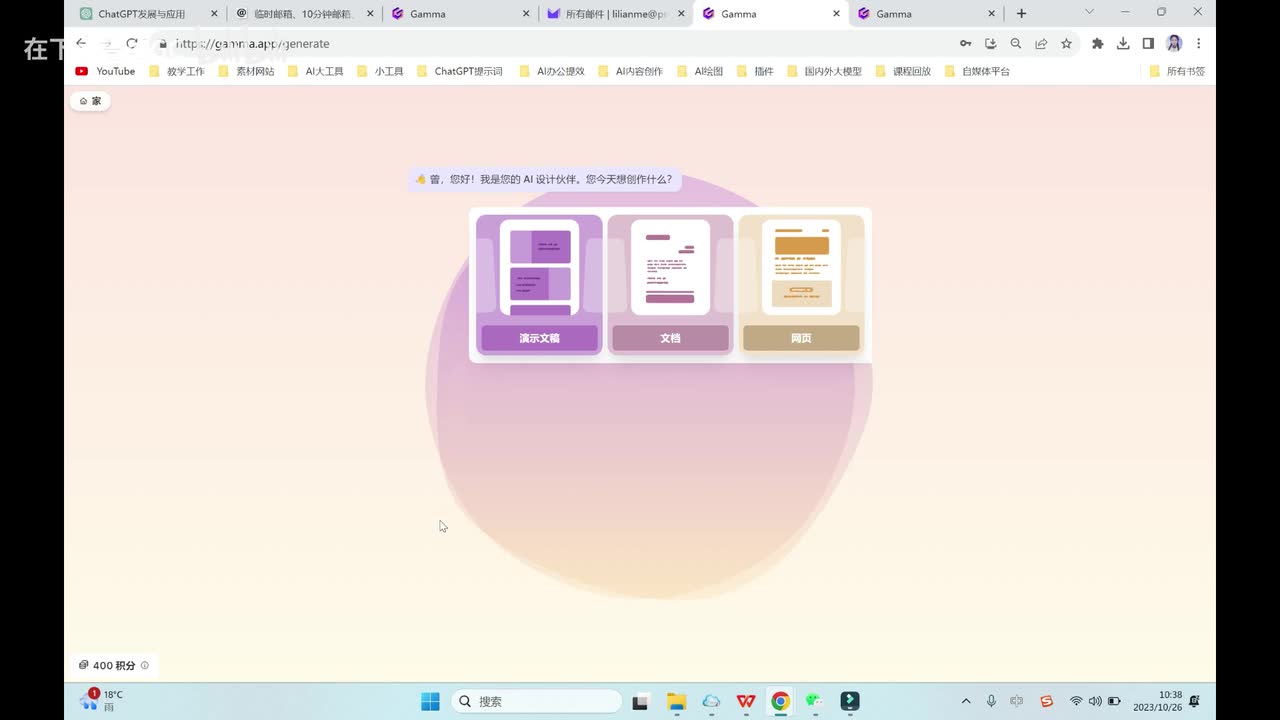Switch to ChatGPT发展与应用 tab
Viewport: 1280px width, 720px height.
[141, 14]
